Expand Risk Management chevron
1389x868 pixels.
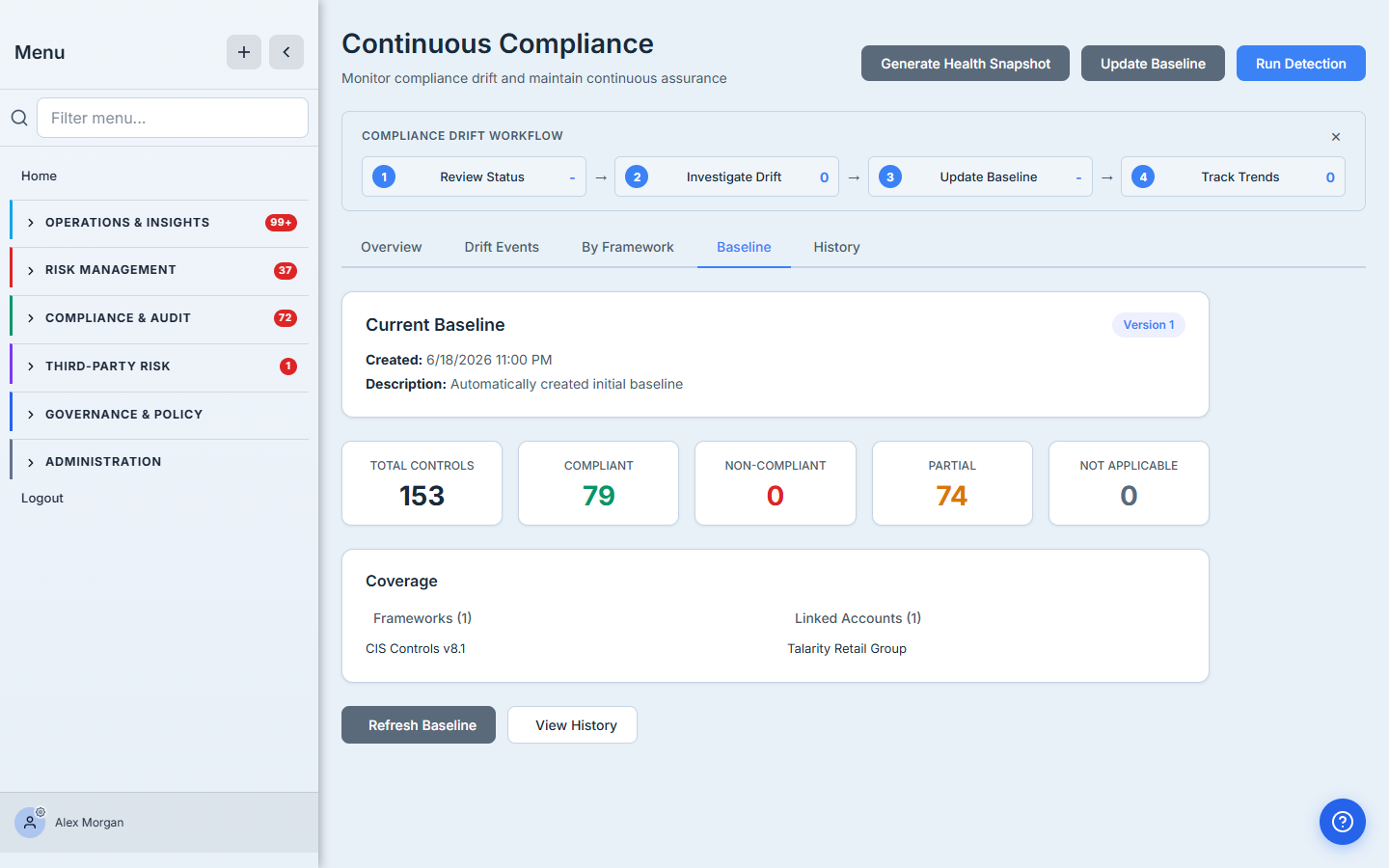(31, 270)
